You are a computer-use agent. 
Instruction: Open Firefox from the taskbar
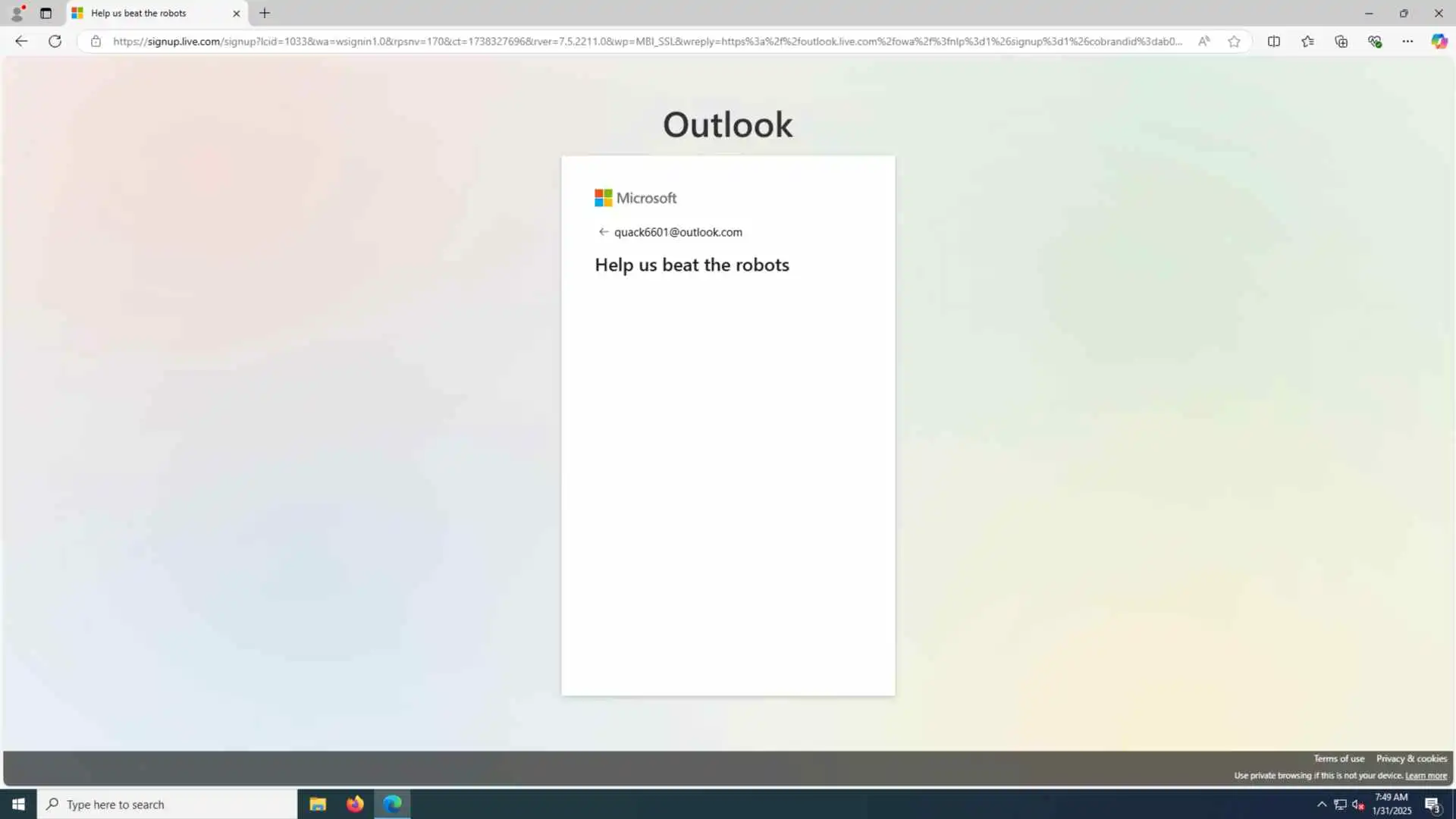pyautogui.click(x=355, y=804)
